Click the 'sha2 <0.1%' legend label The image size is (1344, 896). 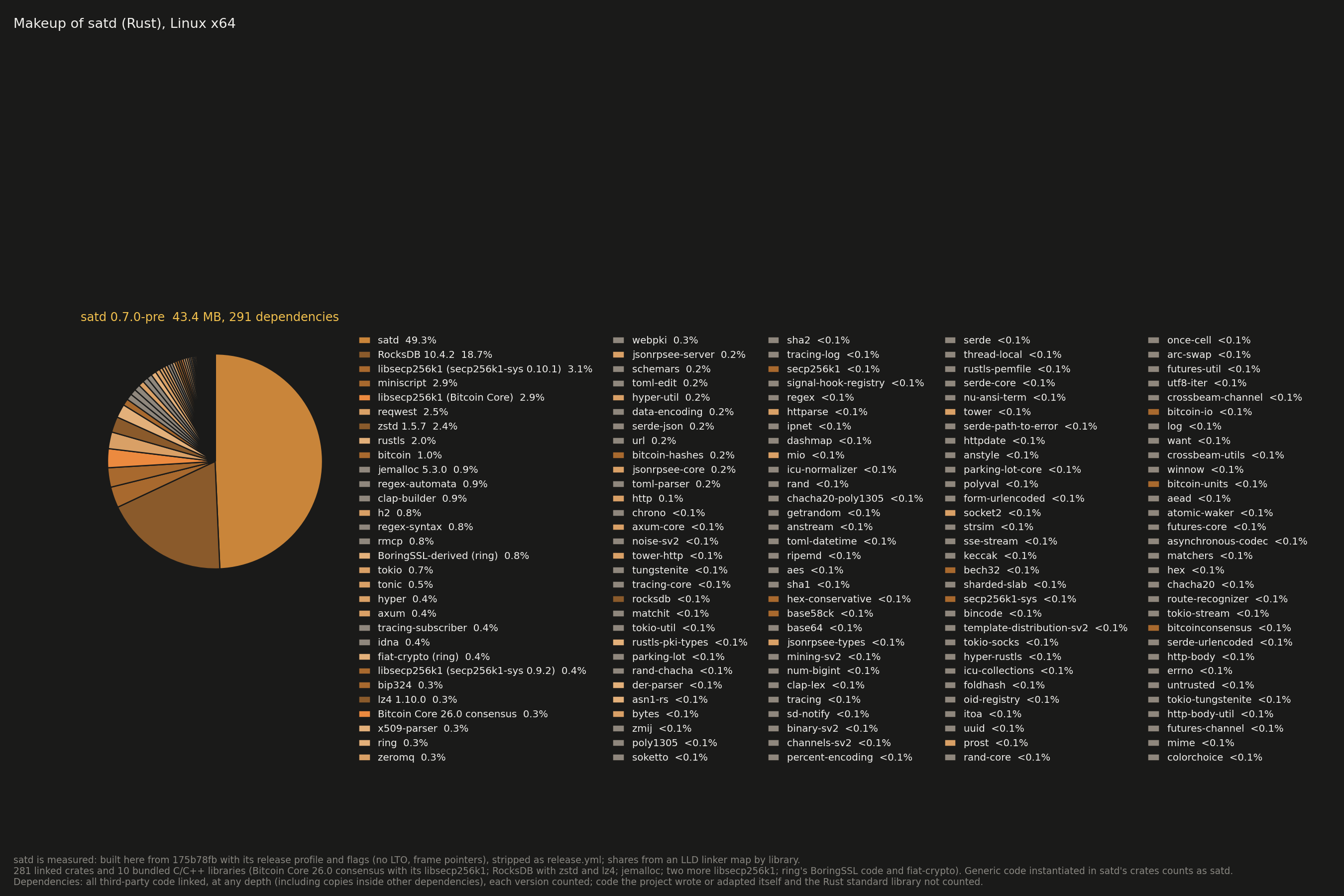818,340
